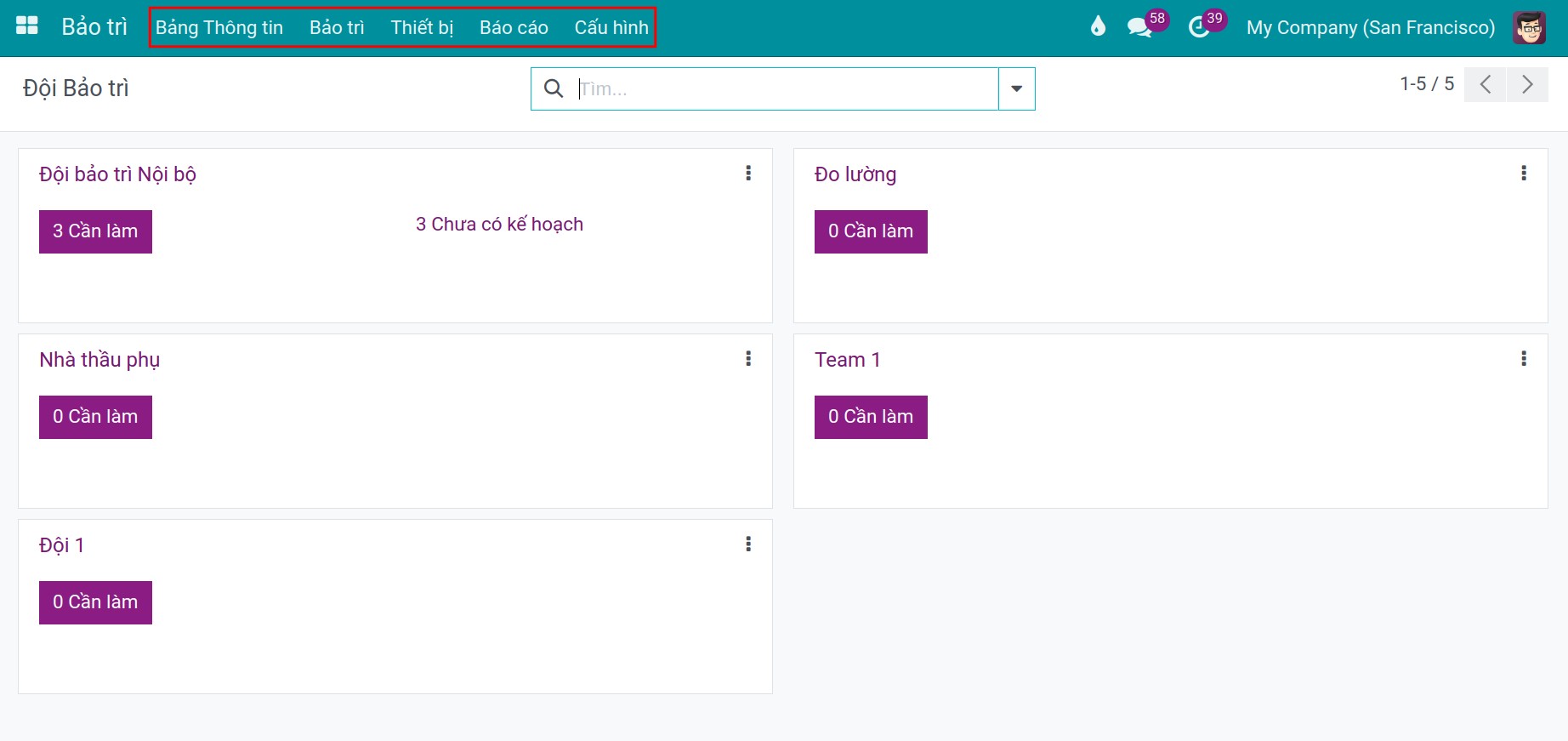Focus the Tìm... search input field
This screenshot has height=741, width=1568.
pos(787,88)
